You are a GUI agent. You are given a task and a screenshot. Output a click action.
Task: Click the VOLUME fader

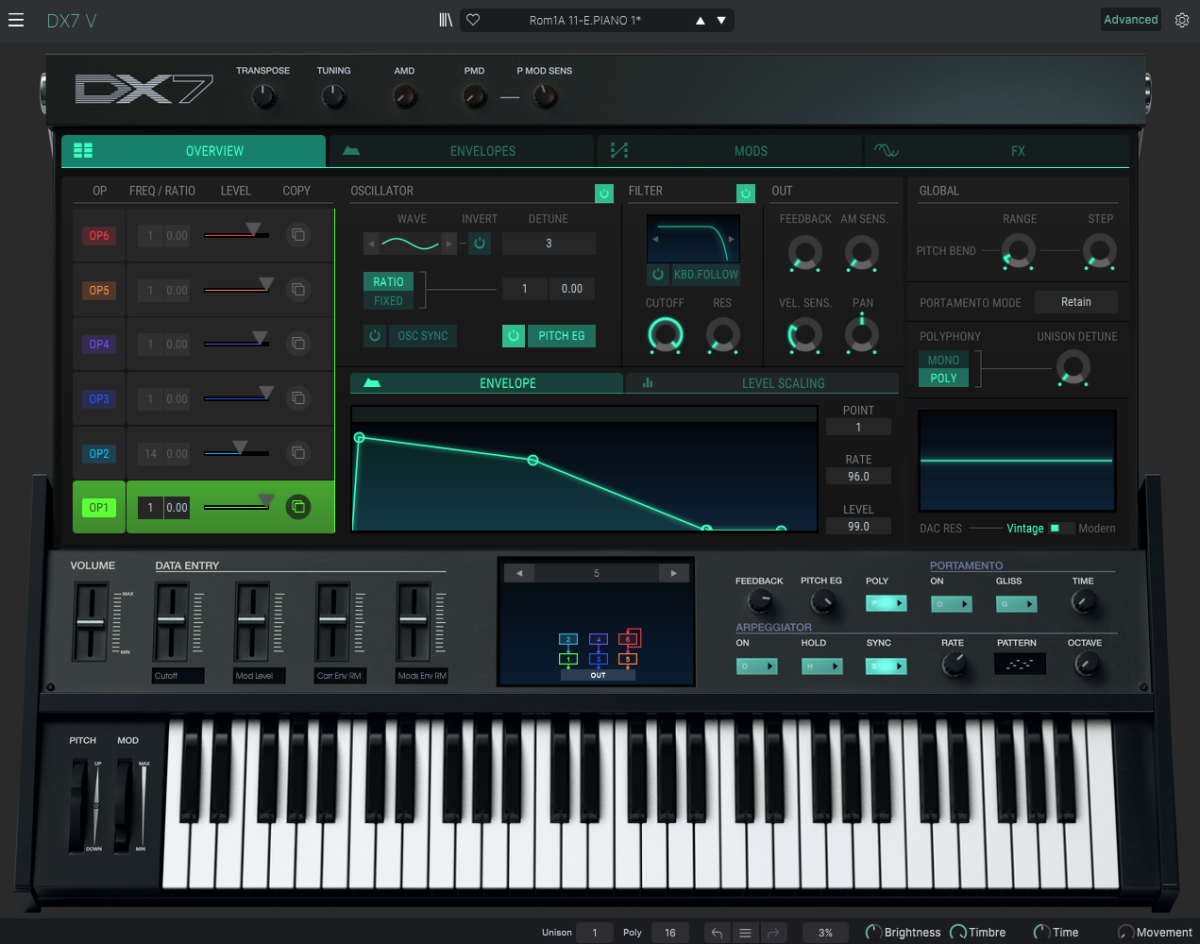click(91, 622)
